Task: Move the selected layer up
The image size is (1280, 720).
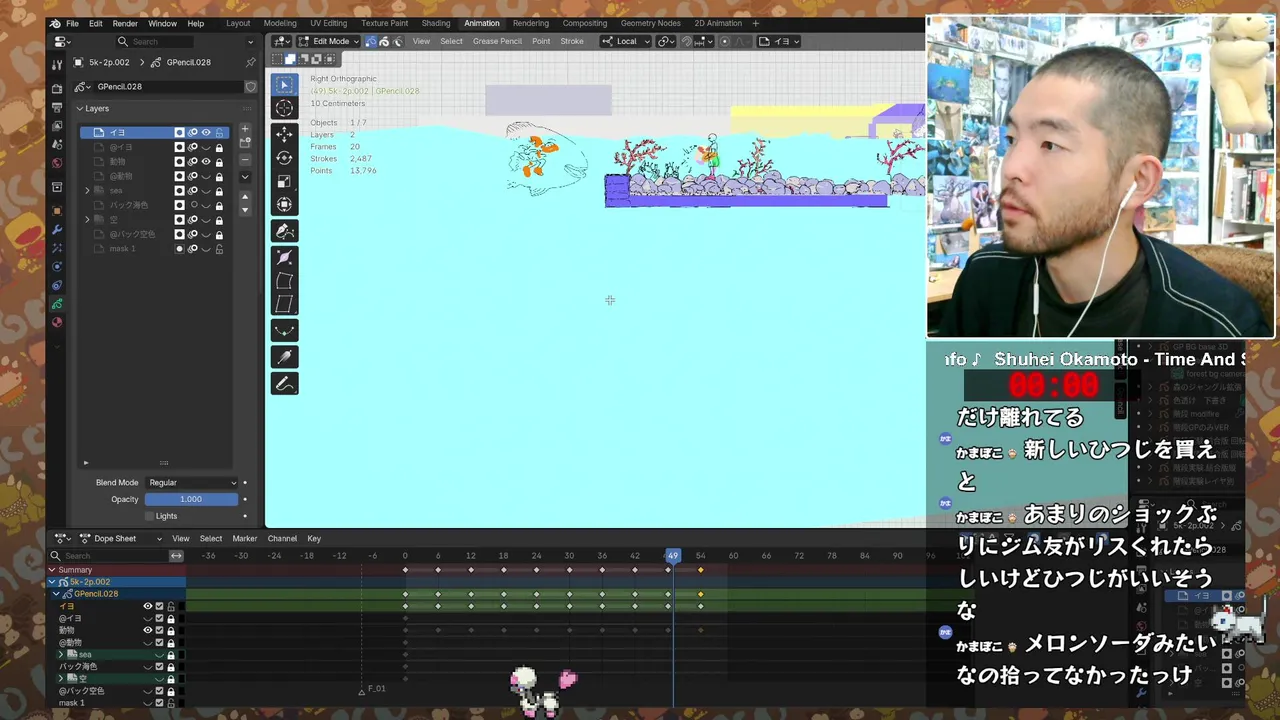Action: (x=245, y=196)
